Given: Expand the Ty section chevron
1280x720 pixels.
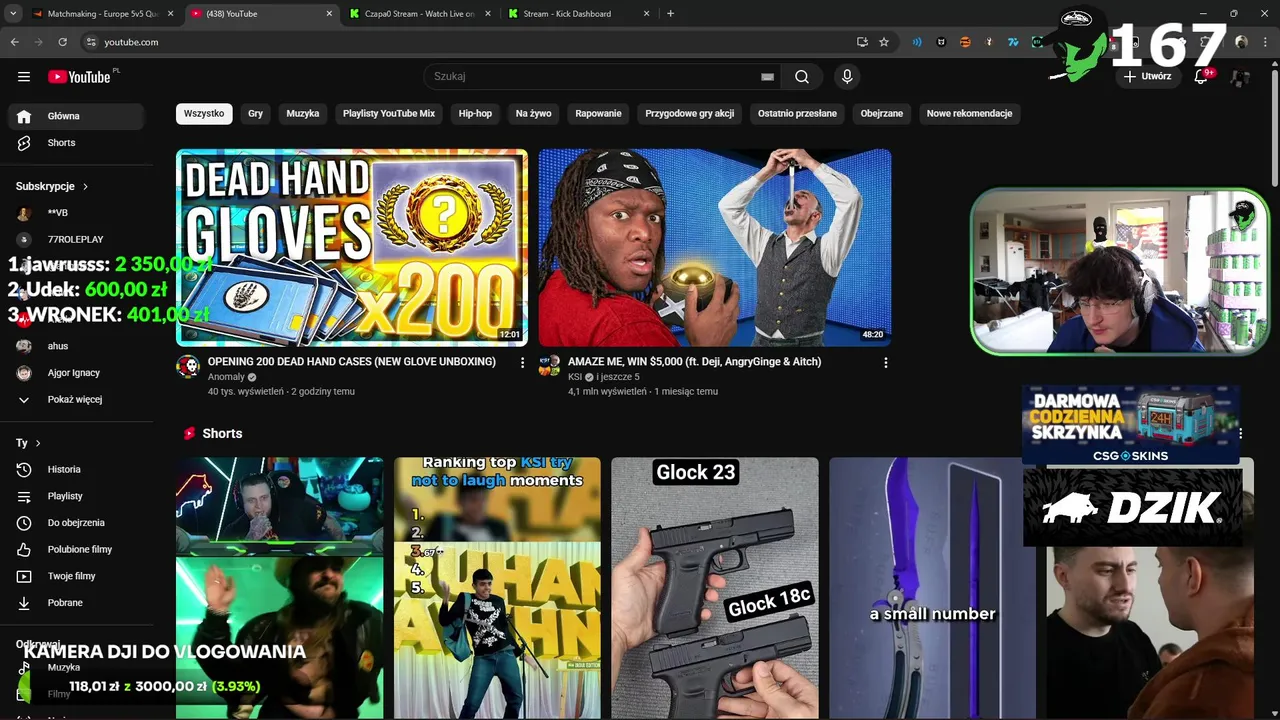Looking at the screenshot, I should [38, 443].
